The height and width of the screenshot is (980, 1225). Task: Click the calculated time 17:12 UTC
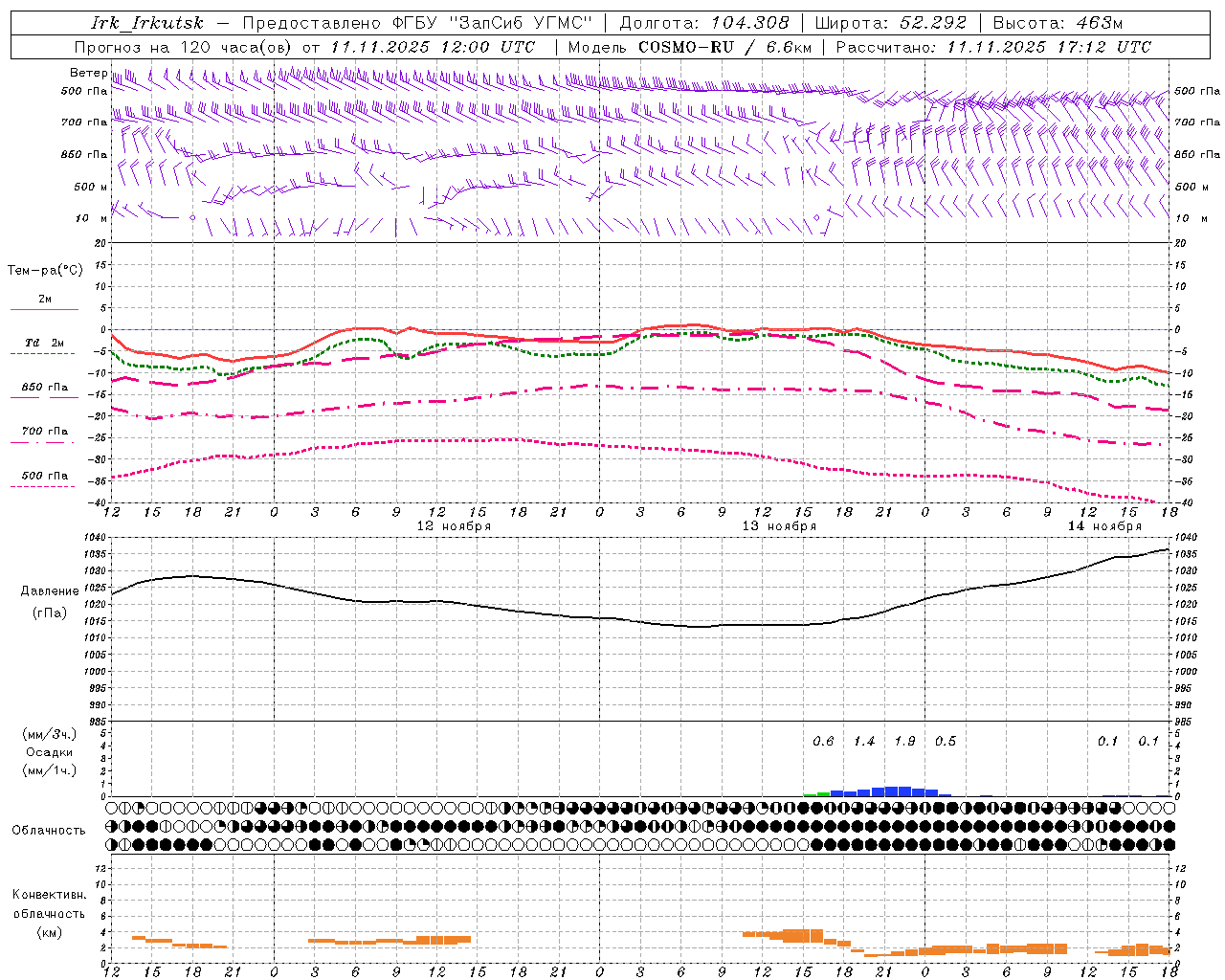[1103, 47]
